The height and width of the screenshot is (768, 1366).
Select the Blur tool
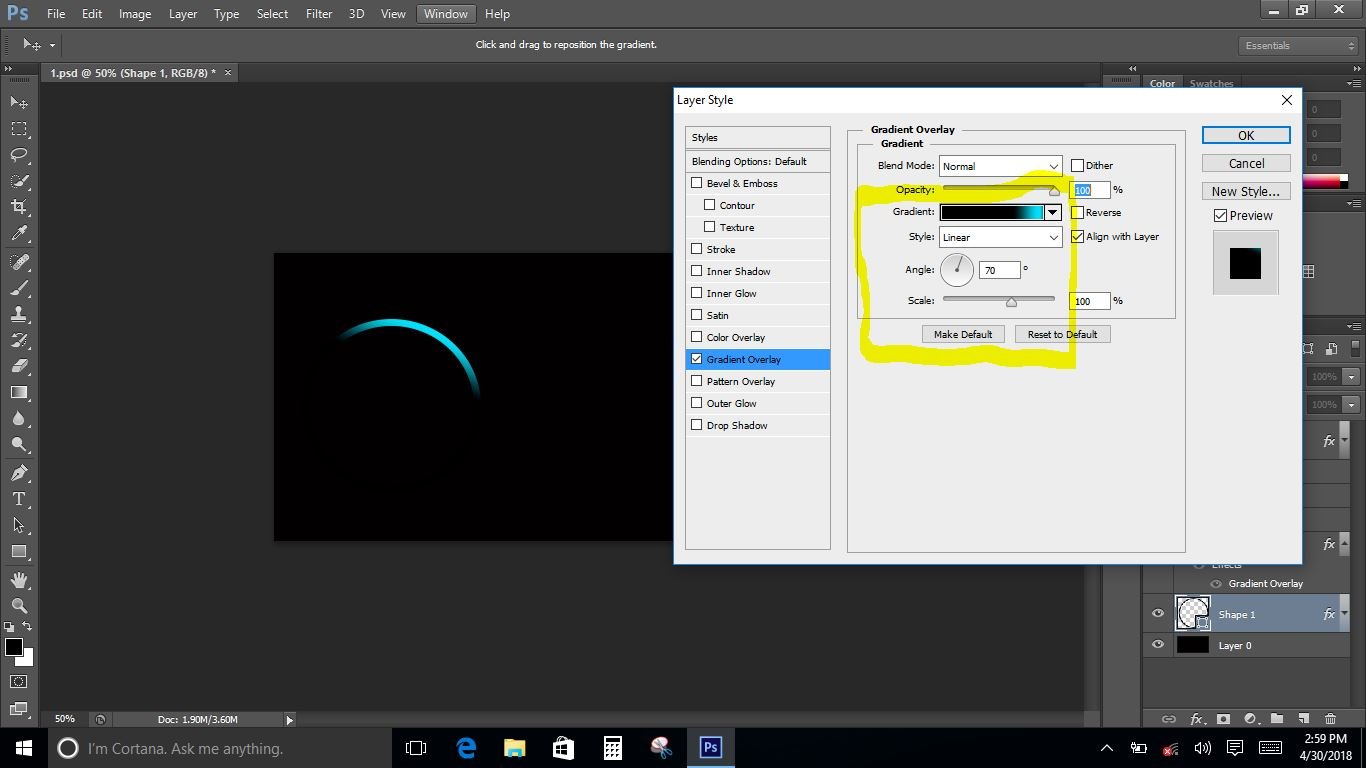coord(19,418)
